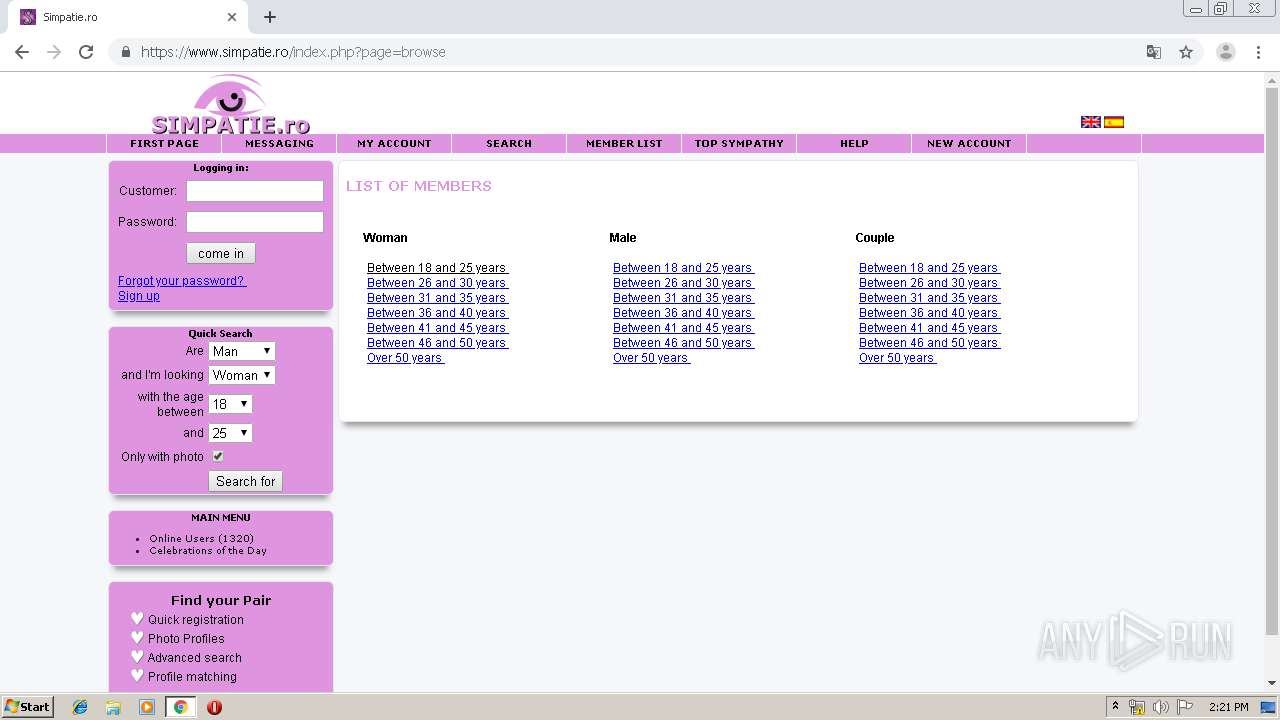Open NEW ACCOUNT navigation item

point(969,143)
